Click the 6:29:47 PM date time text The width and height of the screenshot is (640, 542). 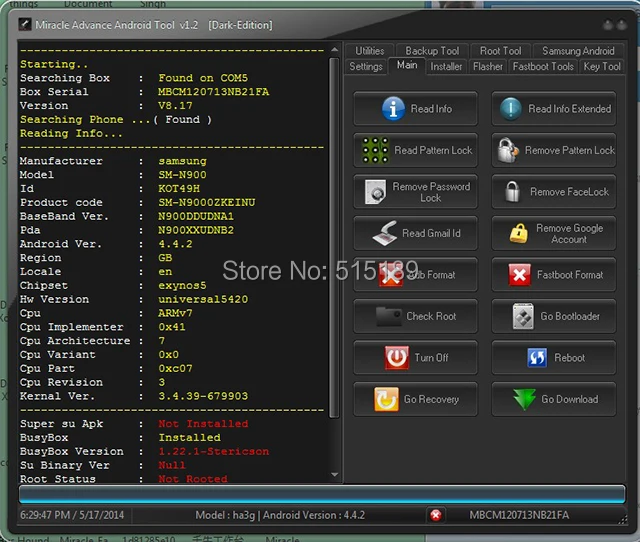[x=72, y=515]
